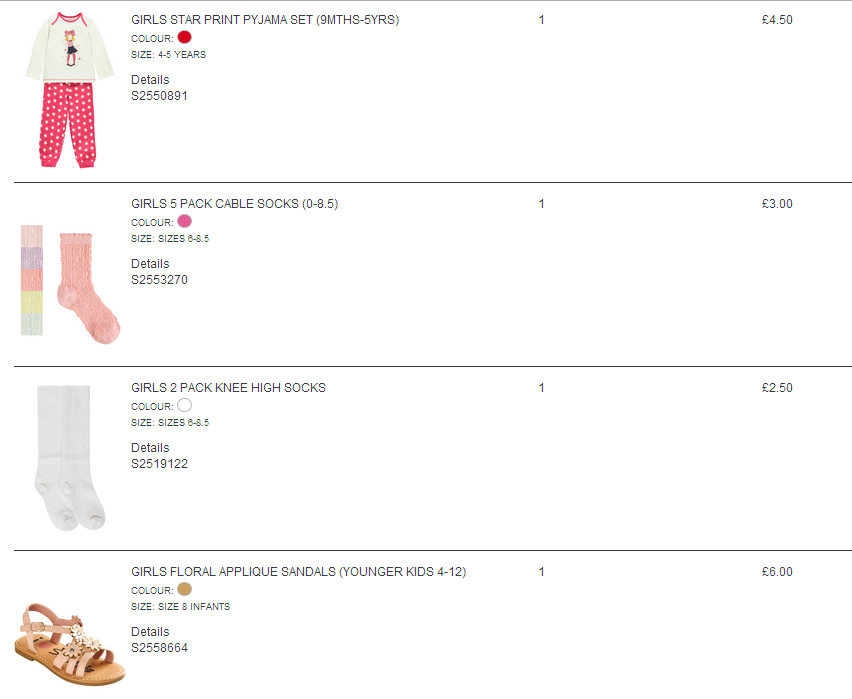852x699 pixels.
Task: View Details for pyjama set S2550891
Action: [150, 80]
